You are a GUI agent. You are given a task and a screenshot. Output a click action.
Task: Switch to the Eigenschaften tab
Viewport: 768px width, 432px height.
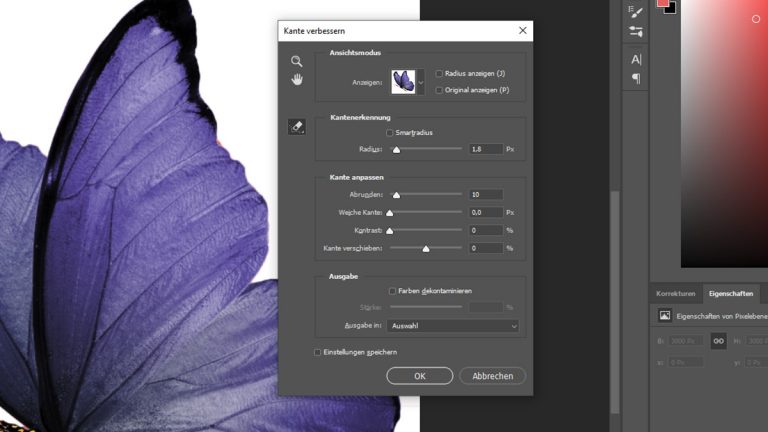pos(730,294)
